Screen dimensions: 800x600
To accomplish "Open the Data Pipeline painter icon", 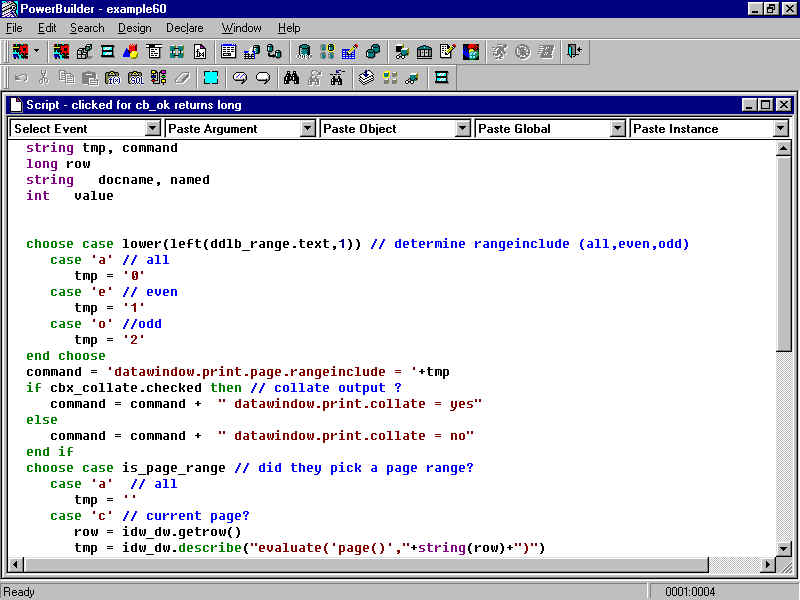I will click(x=274, y=52).
